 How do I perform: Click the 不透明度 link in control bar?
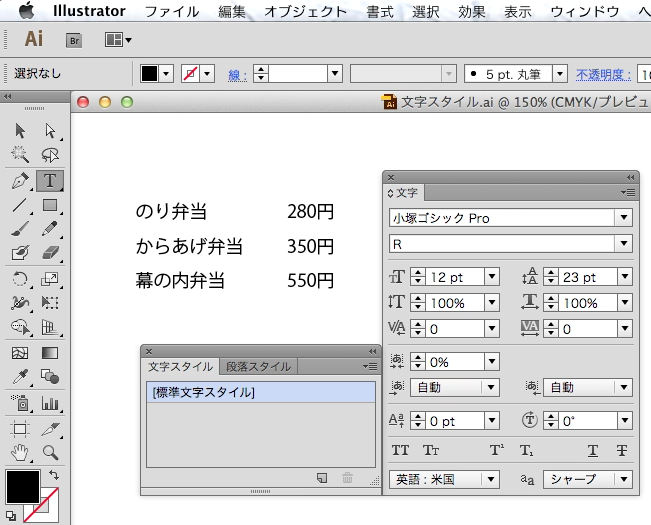pyautogui.click(x=603, y=74)
